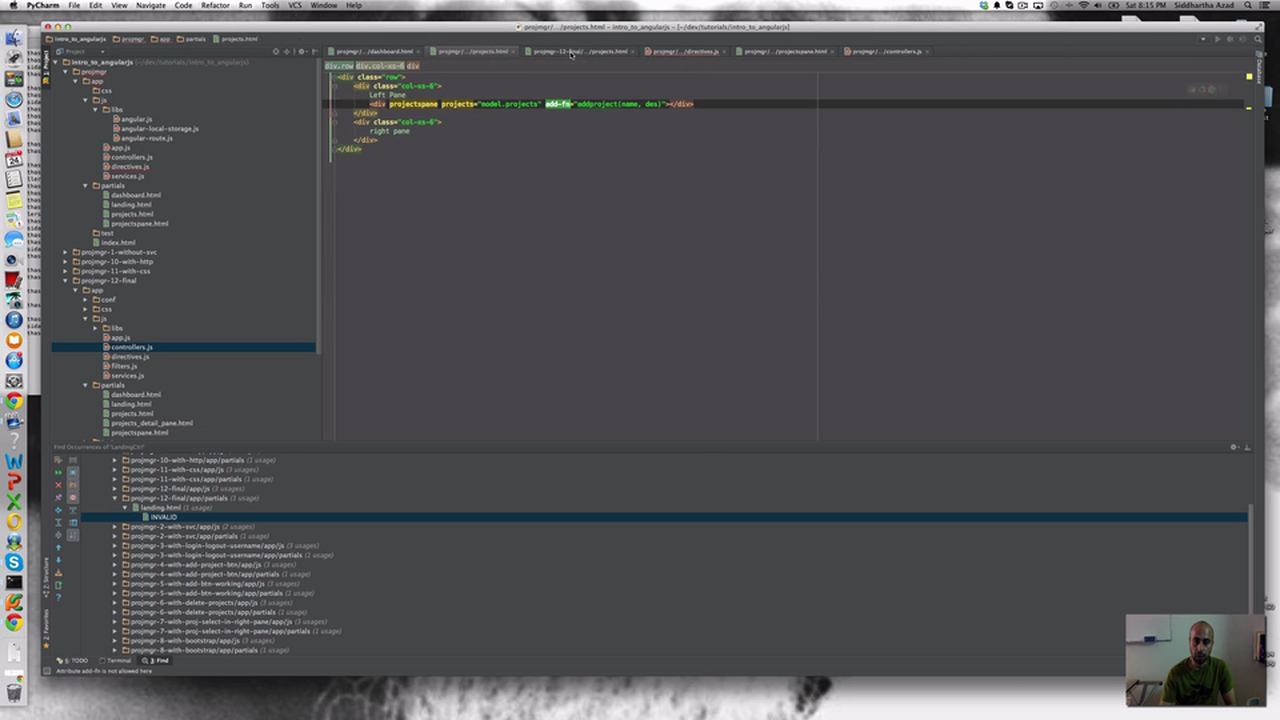Click the Rerun find icon in Find panel
Viewport: 1280px width, 720px height.
58,472
